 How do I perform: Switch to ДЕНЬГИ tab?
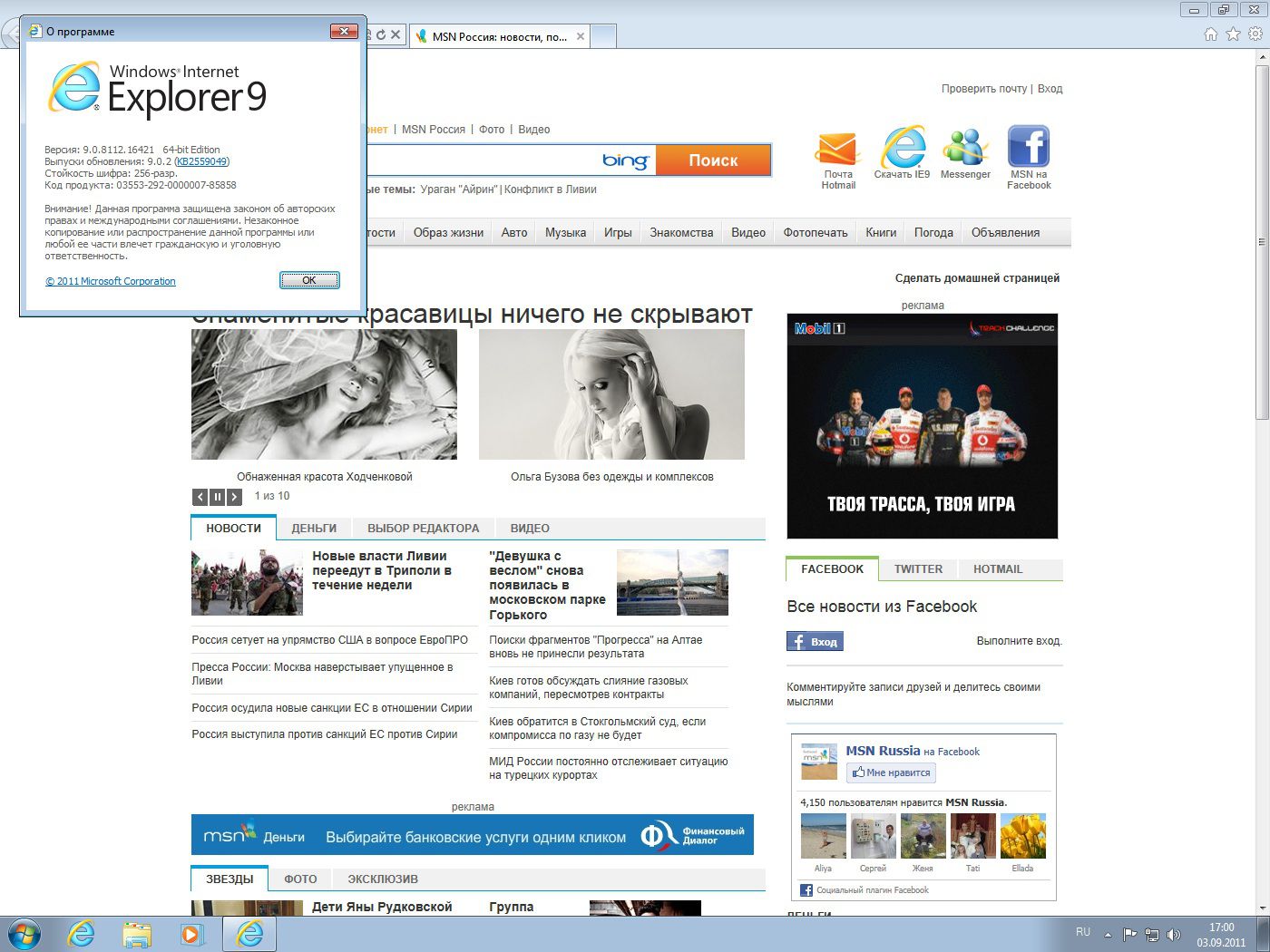click(x=314, y=528)
